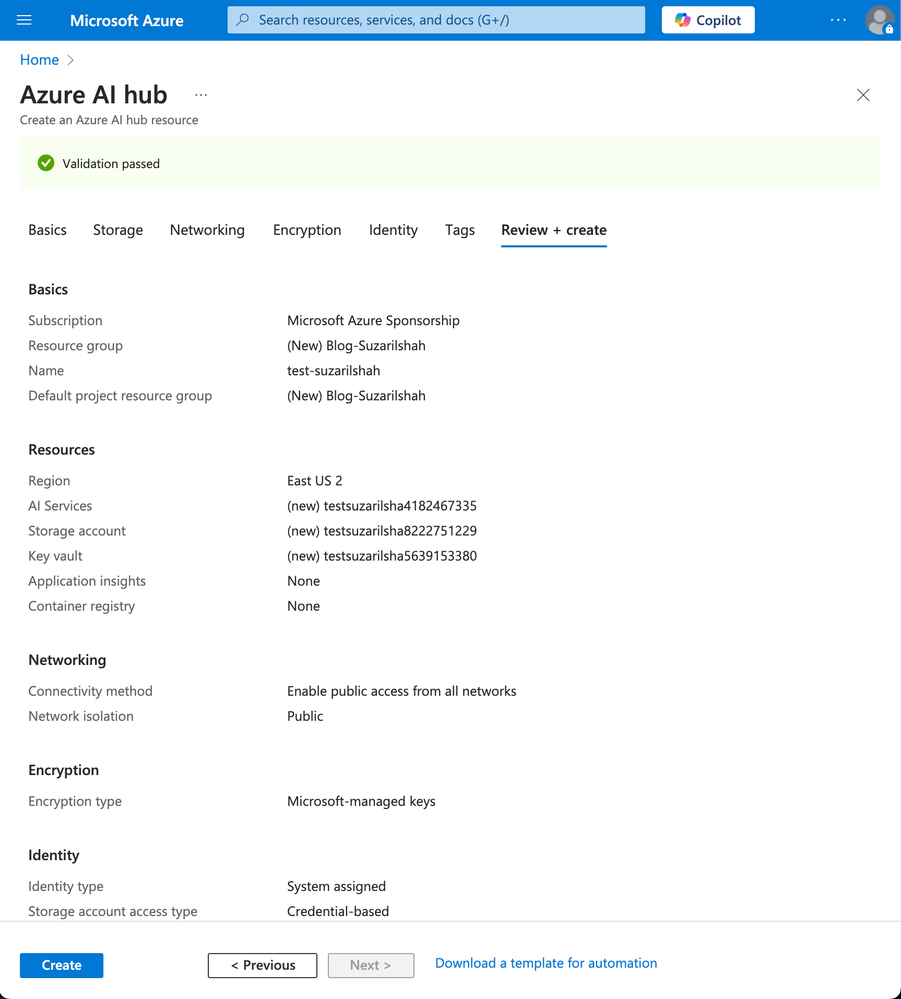Viewport: 901px width, 999px height.
Task: Close the Azure AI hub blade
Action: (x=863, y=95)
